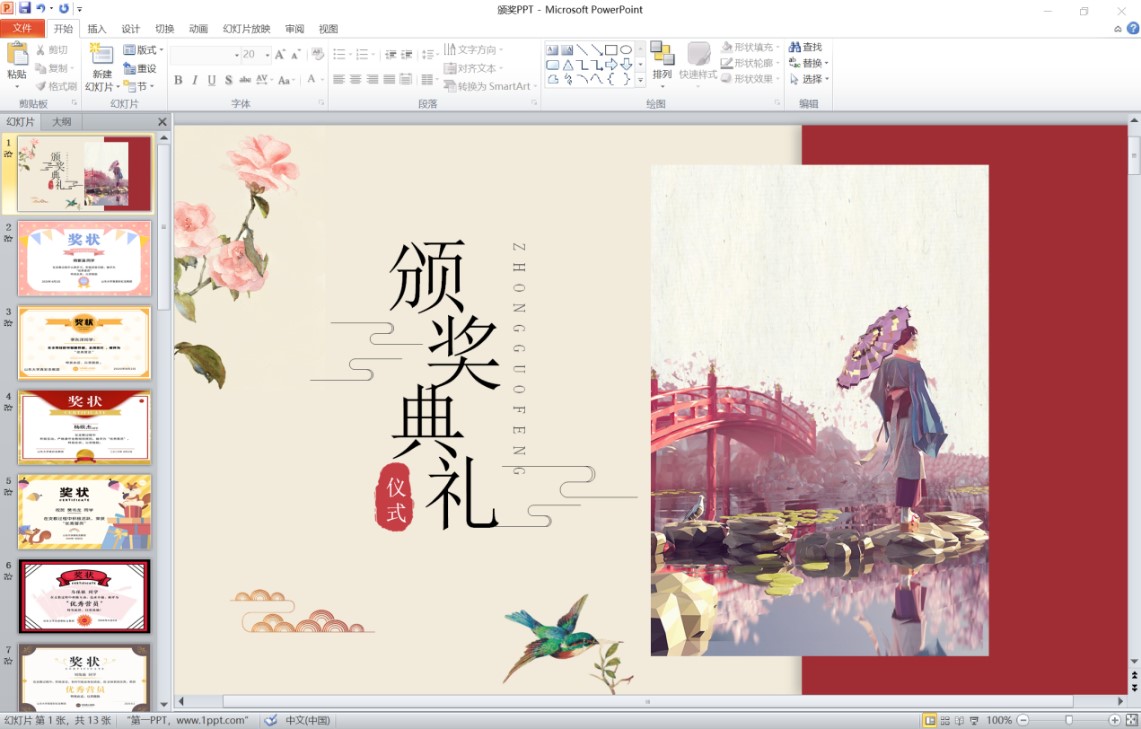
Task: Switch to the 切换 Transitions tab
Action: point(164,29)
